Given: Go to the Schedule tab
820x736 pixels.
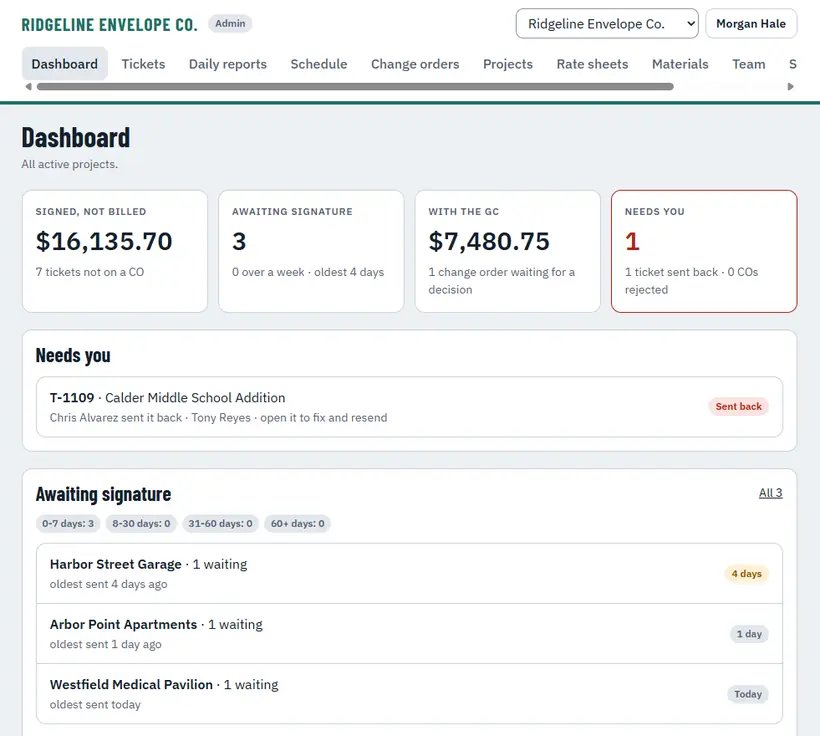Looking at the screenshot, I should [319, 64].
